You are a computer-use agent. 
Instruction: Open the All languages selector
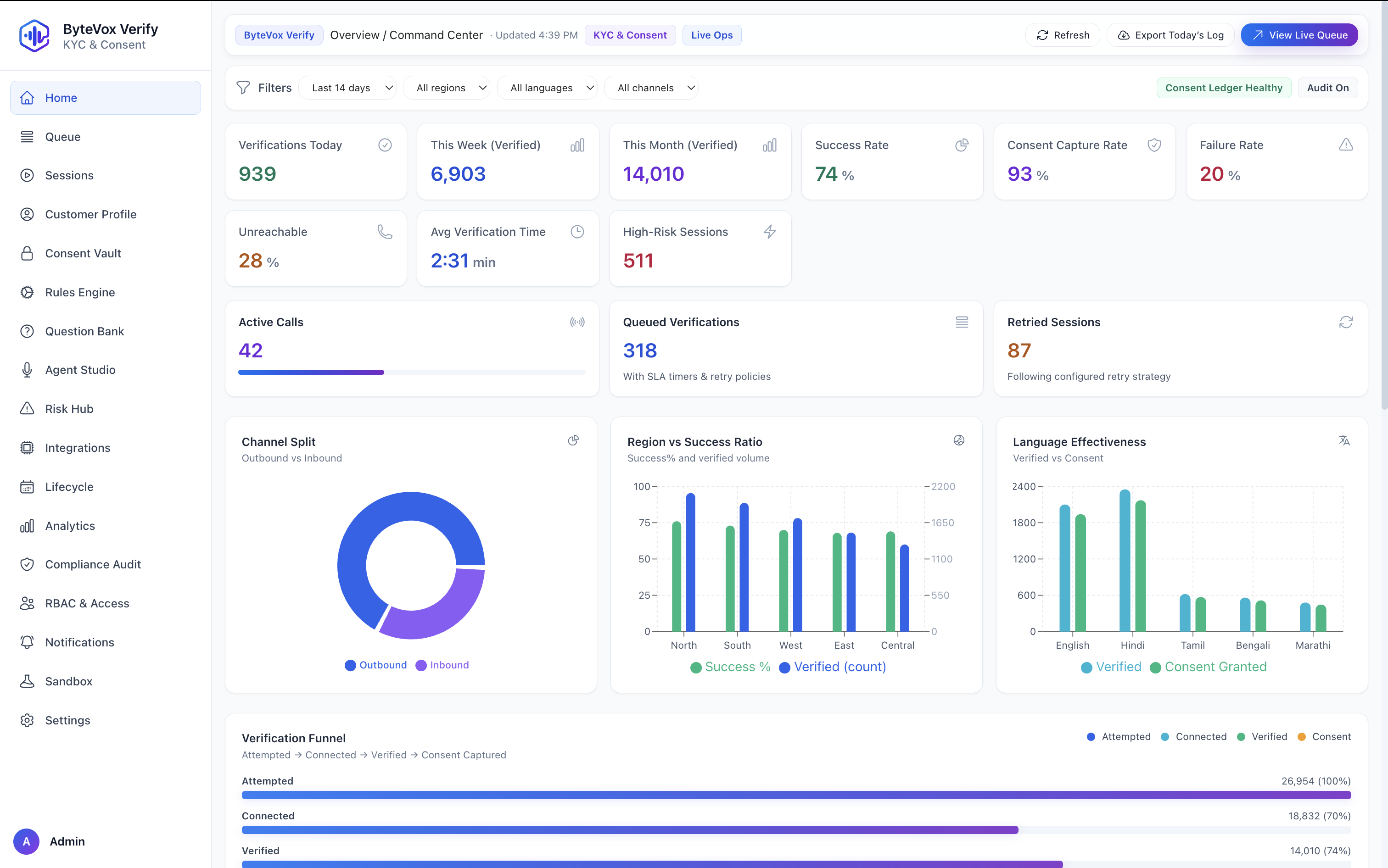[x=547, y=87]
